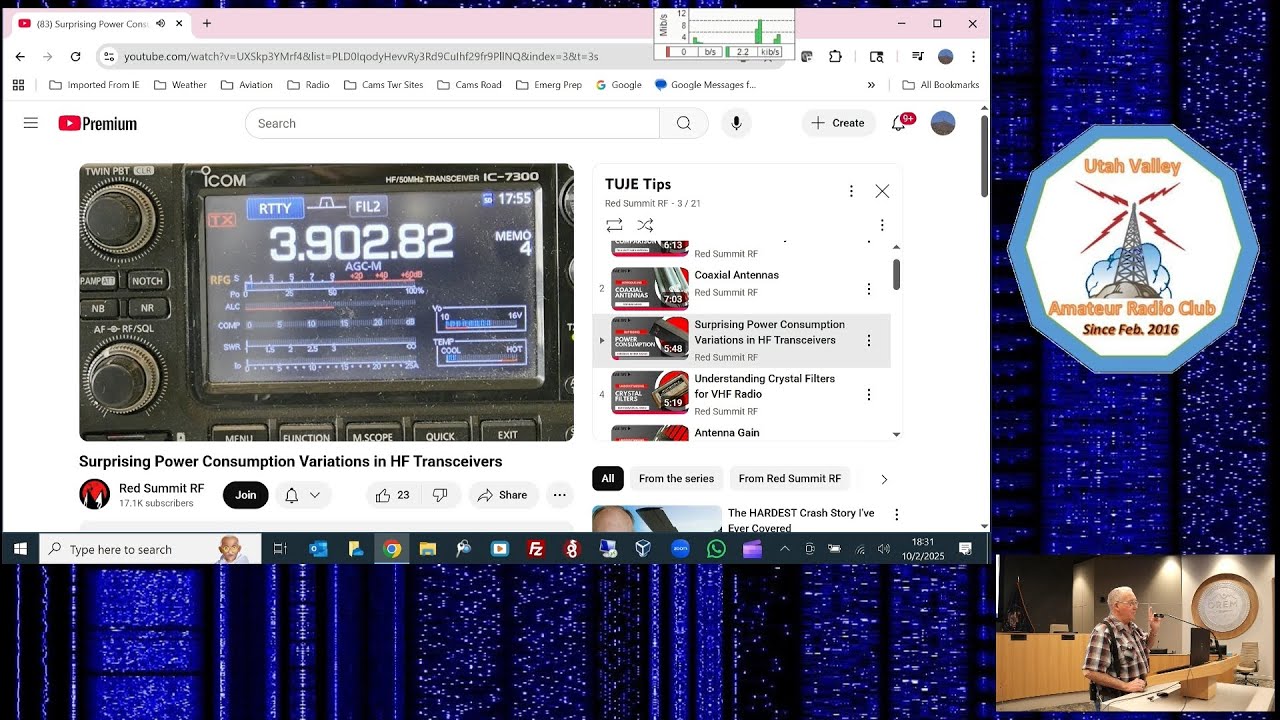The height and width of the screenshot is (720, 1280).
Task: Open YouTube notifications bell with 9+ badge
Action: [x=899, y=123]
